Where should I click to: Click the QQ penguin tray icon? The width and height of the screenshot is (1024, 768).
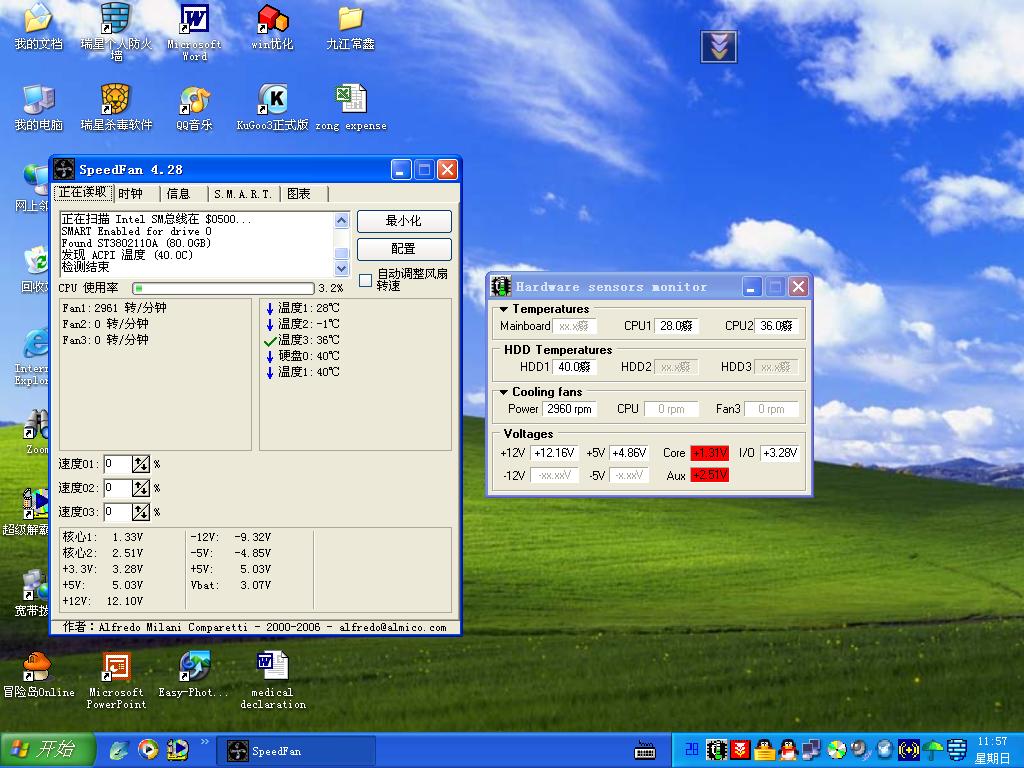tap(787, 749)
